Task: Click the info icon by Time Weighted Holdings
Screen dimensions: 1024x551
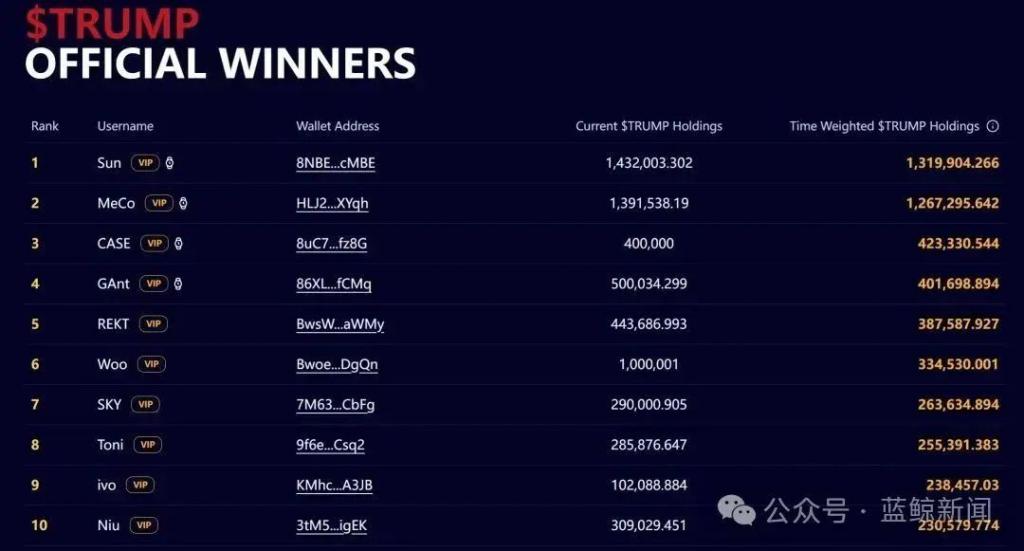Action: [993, 127]
